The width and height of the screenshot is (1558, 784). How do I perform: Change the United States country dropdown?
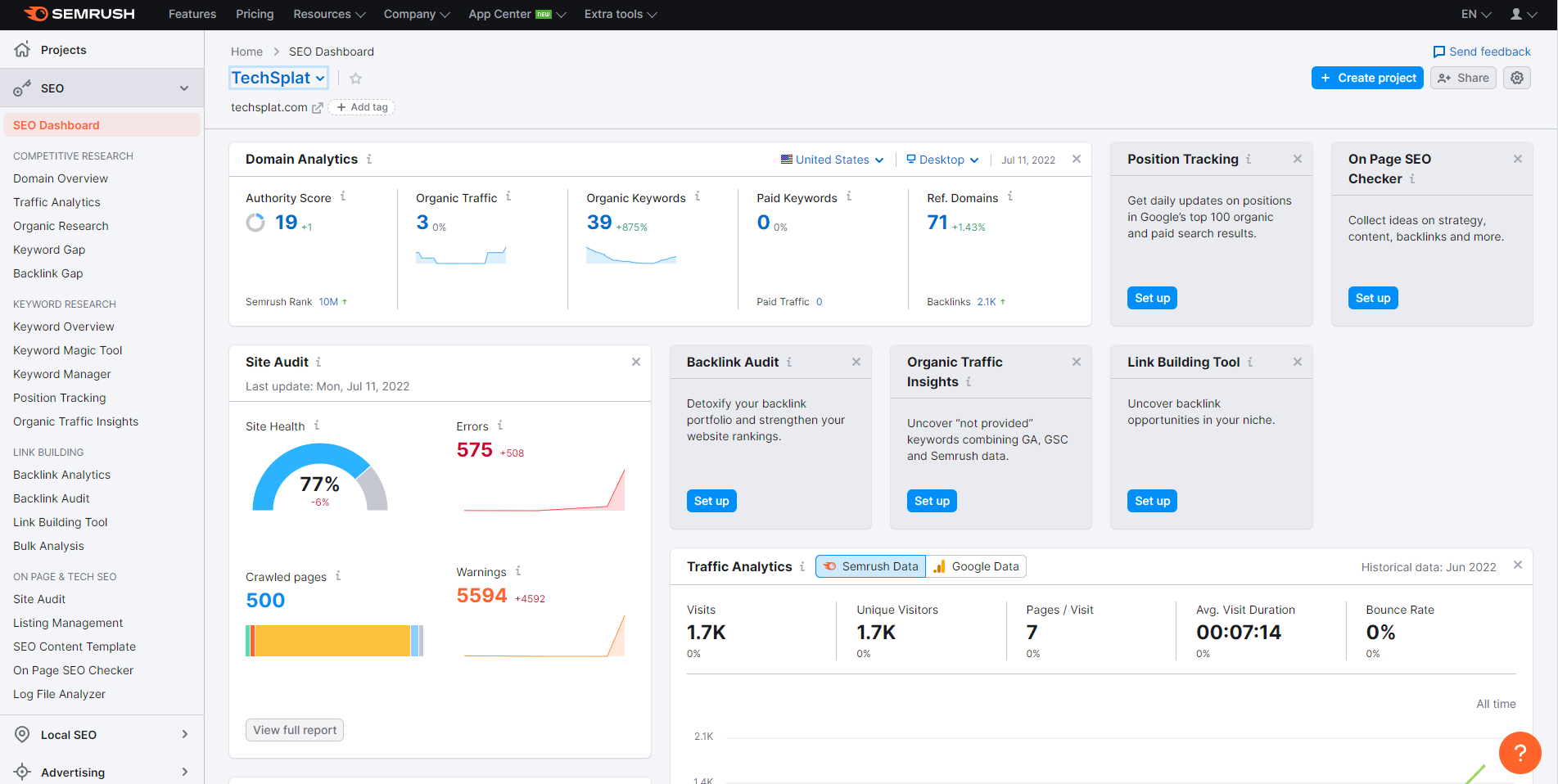[832, 160]
